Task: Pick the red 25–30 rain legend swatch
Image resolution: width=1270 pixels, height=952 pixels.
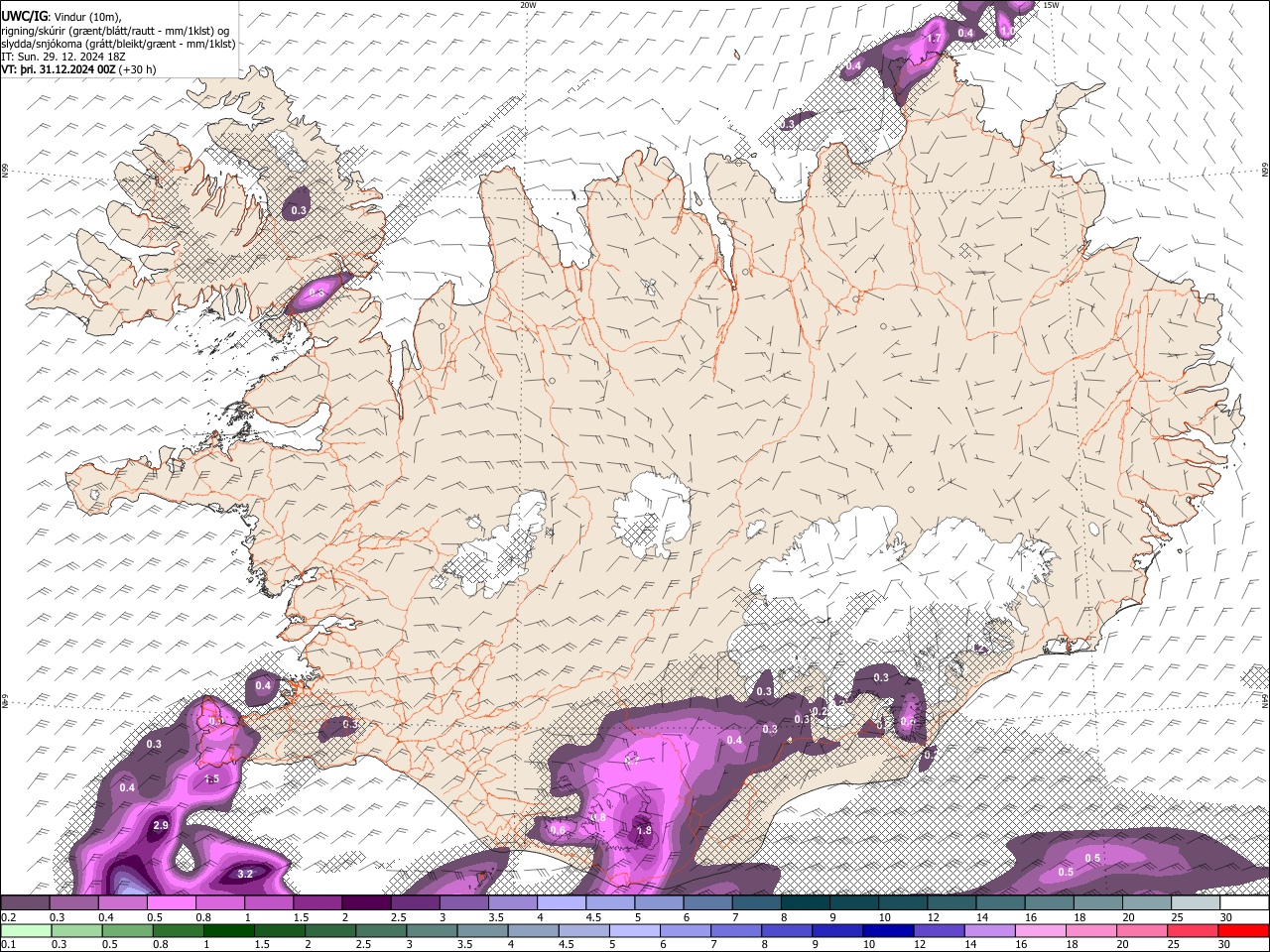Action: [1196, 930]
